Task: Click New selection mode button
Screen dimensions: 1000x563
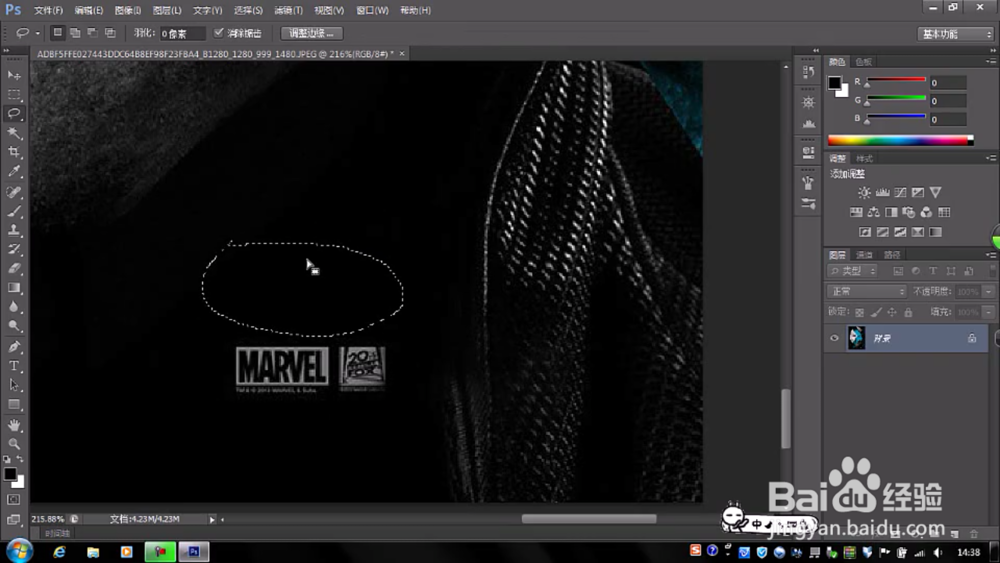Action: click(57, 33)
